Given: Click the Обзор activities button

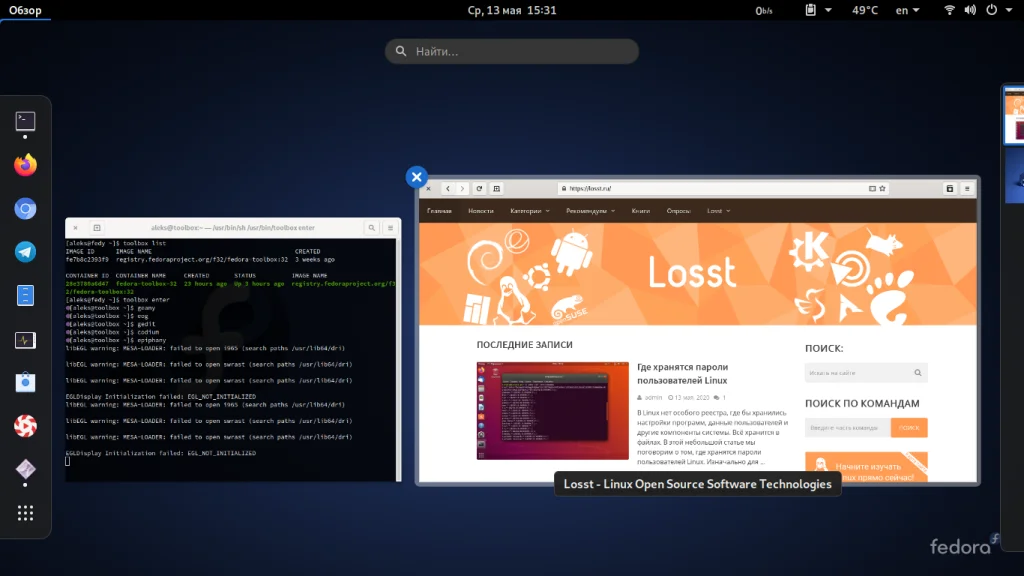Looking at the screenshot, I should pos(25,10).
